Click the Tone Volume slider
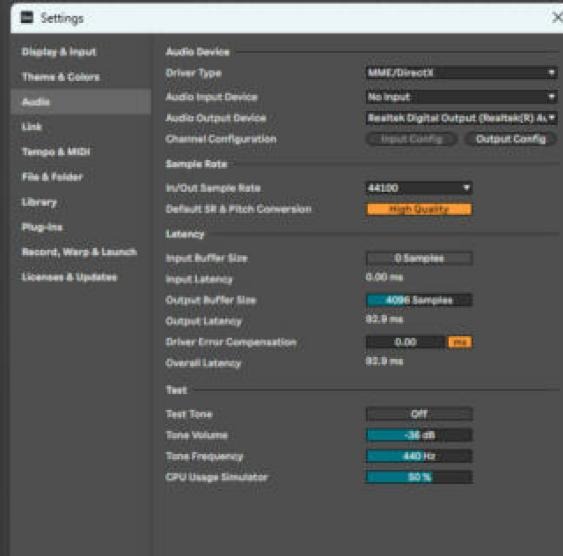 point(419,435)
